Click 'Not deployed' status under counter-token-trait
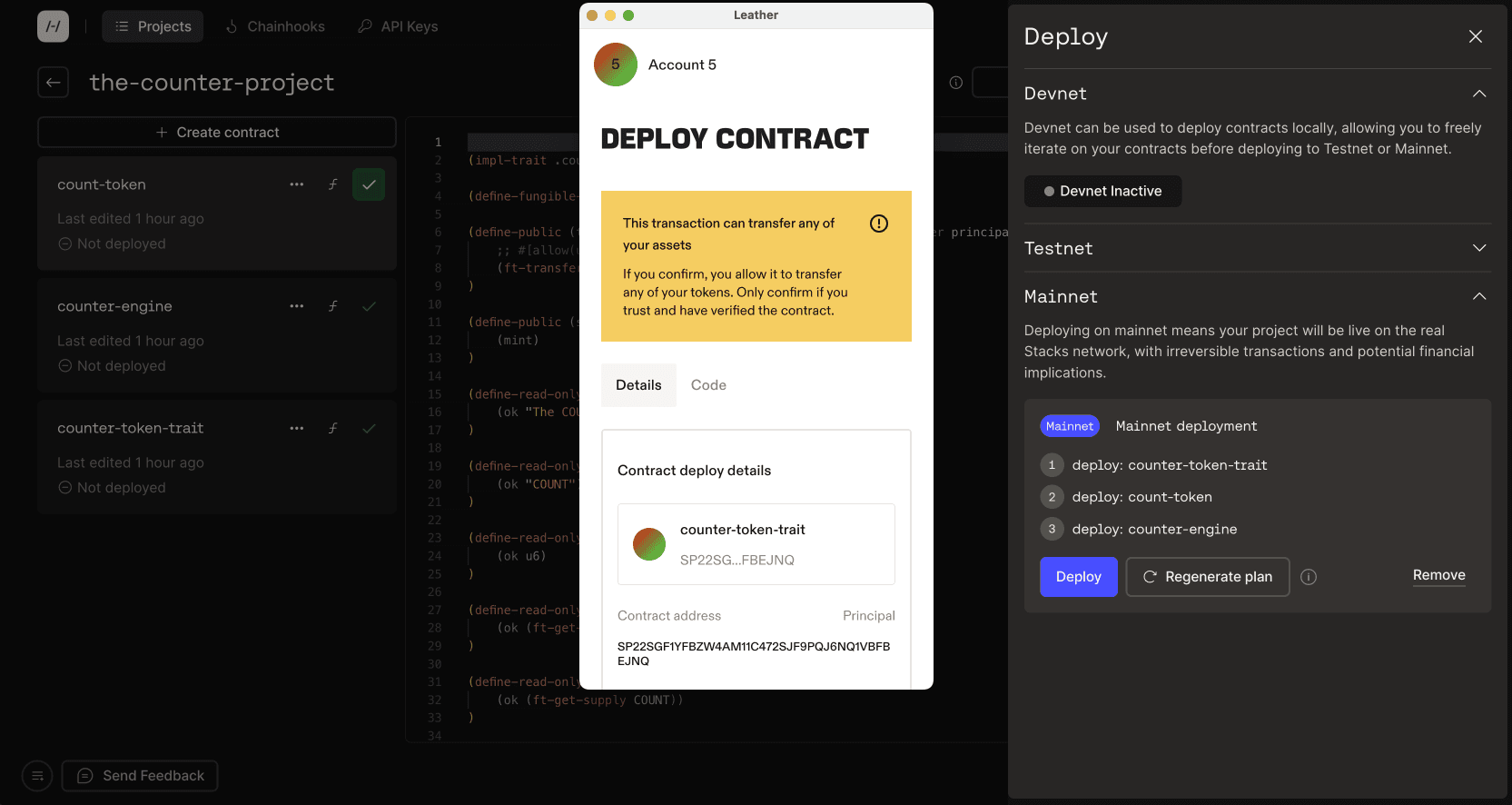 click(112, 487)
